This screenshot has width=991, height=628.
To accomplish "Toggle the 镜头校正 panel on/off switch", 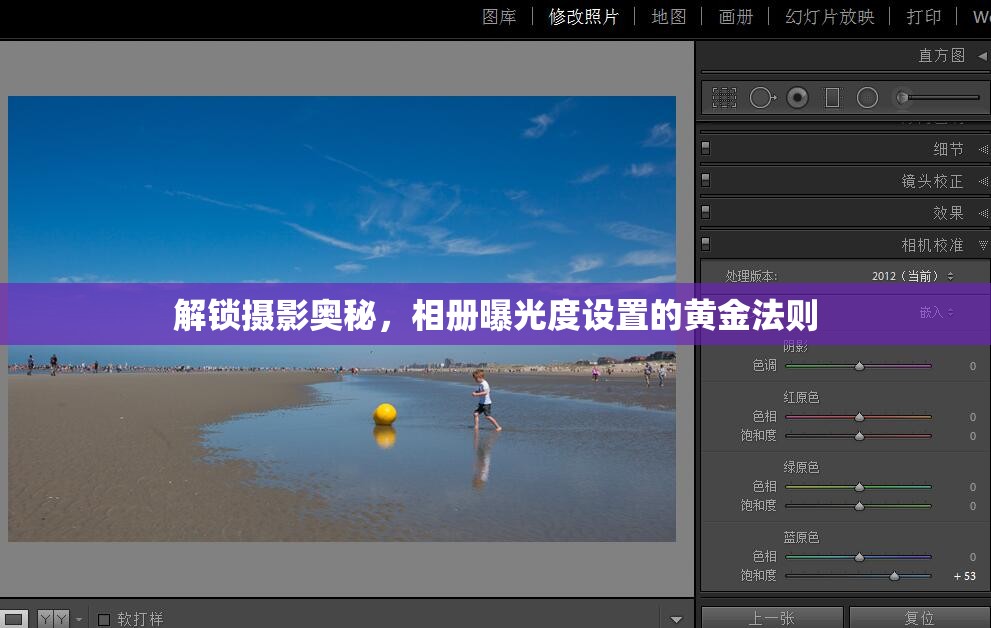I will pos(706,180).
